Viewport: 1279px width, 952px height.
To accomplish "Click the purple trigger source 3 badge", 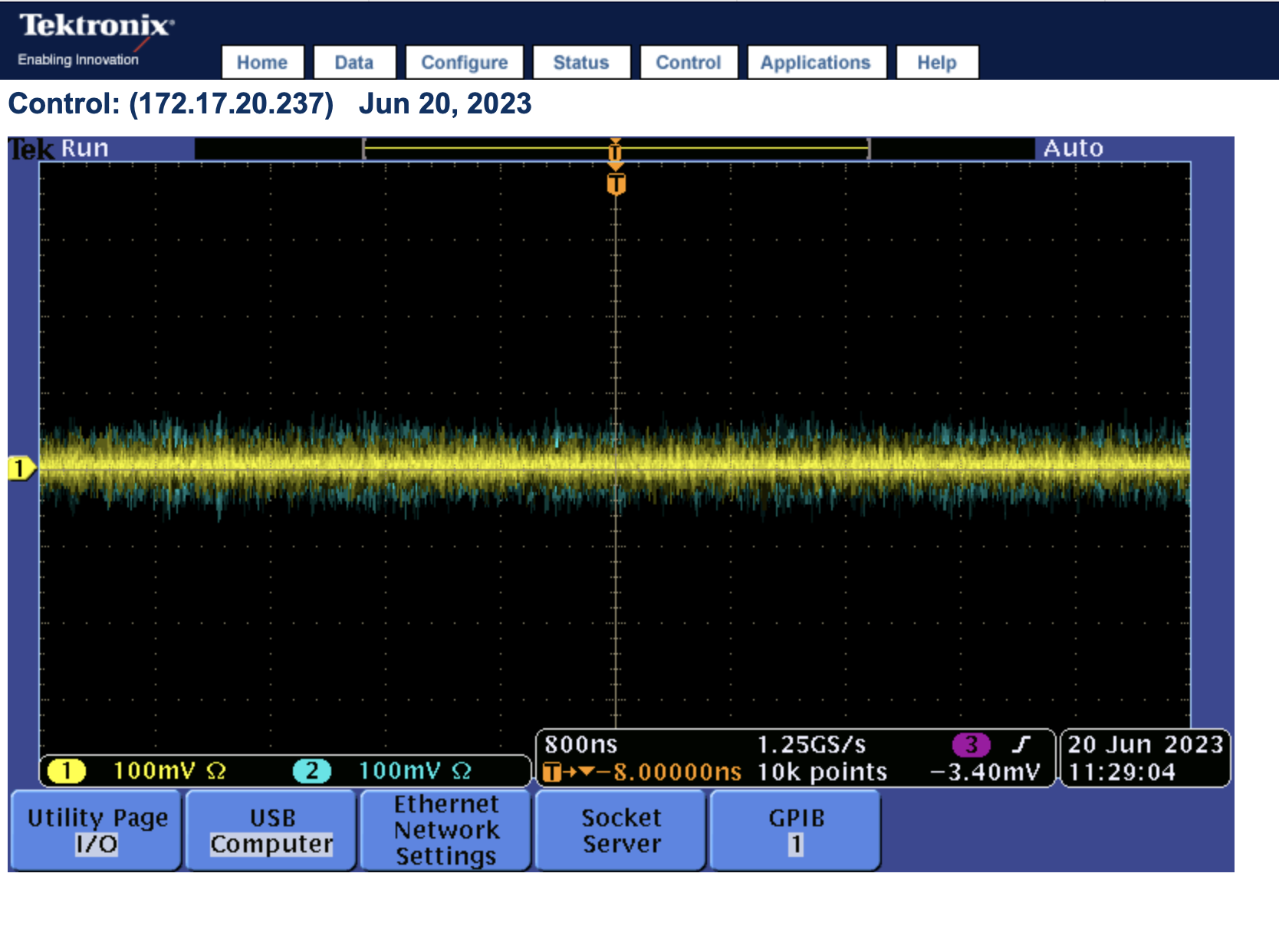I will click(971, 744).
